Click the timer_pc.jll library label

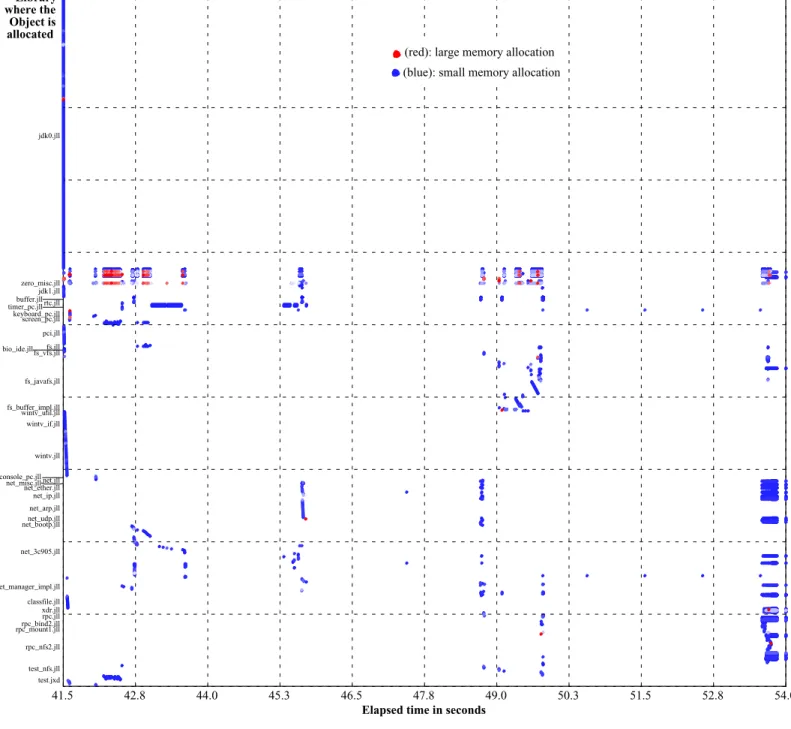click(25, 307)
